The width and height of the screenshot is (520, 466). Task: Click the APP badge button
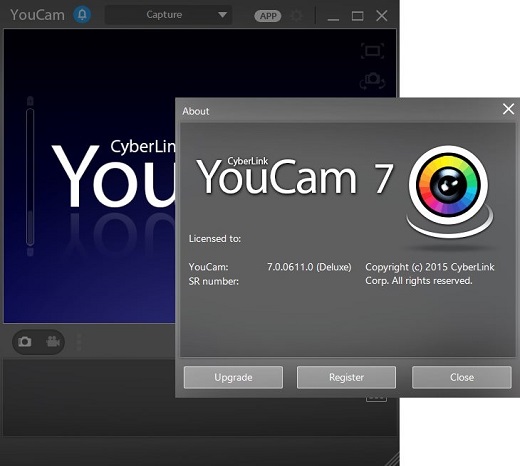[268, 16]
